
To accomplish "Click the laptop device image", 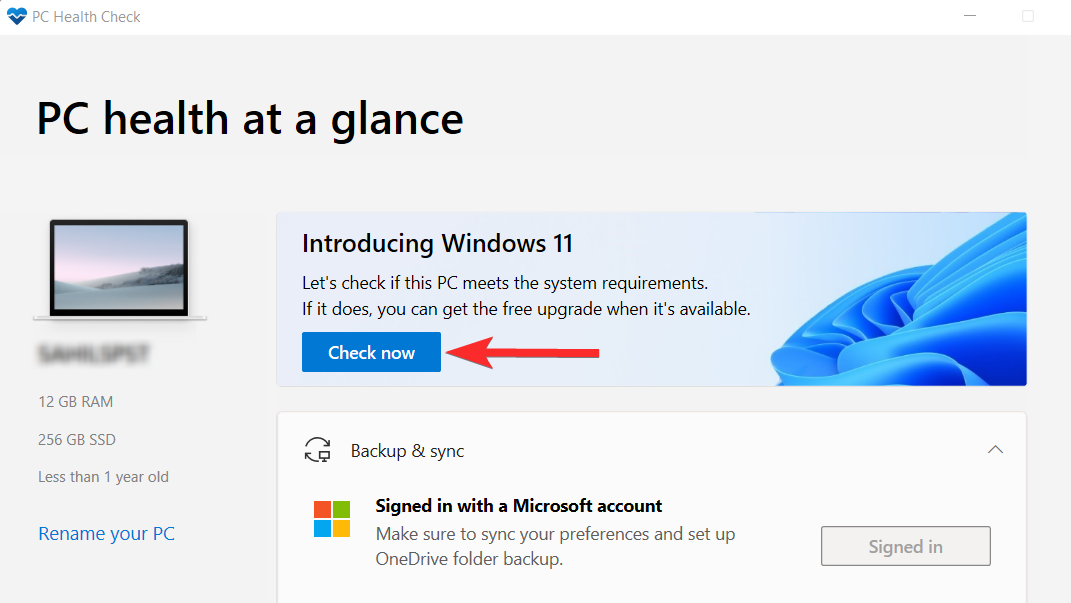I will (x=119, y=268).
